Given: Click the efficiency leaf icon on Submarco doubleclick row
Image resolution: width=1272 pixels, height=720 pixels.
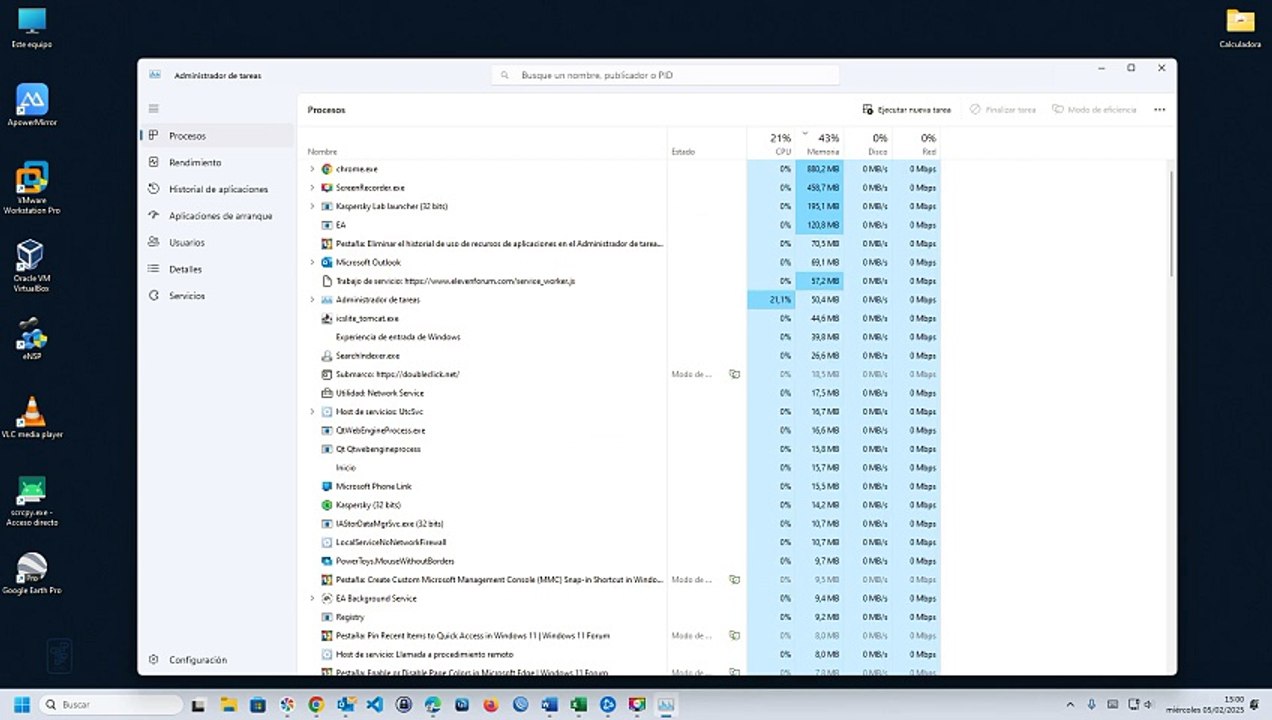Looking at the screenshot, I should click(x=734, y=374).
